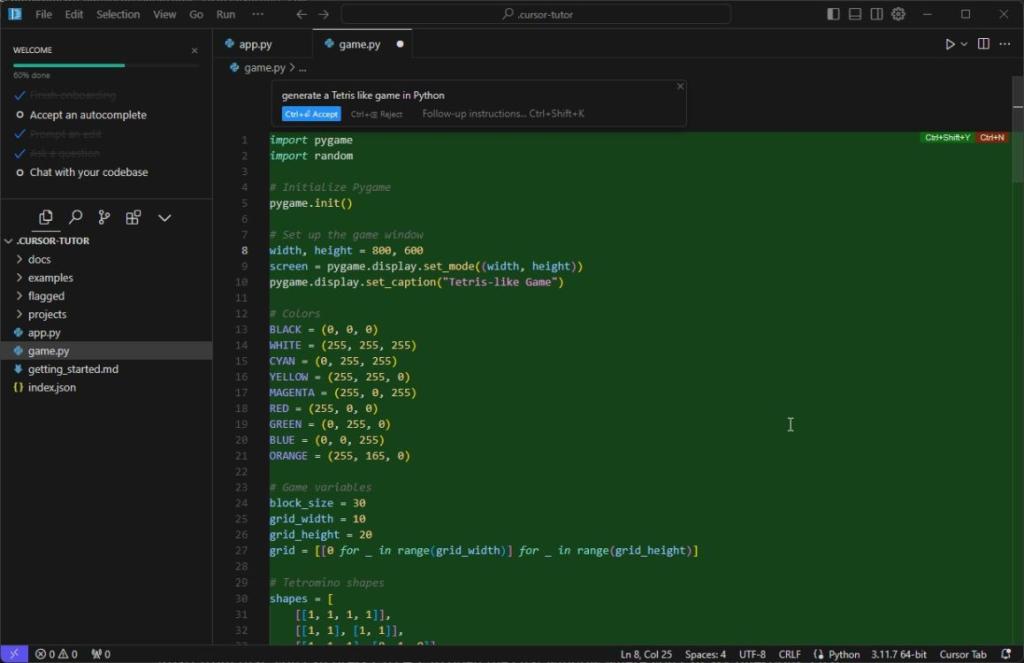
Task: Select the Python language indicator in status bar
Action: pyautogui.click(x=843, y=653)
